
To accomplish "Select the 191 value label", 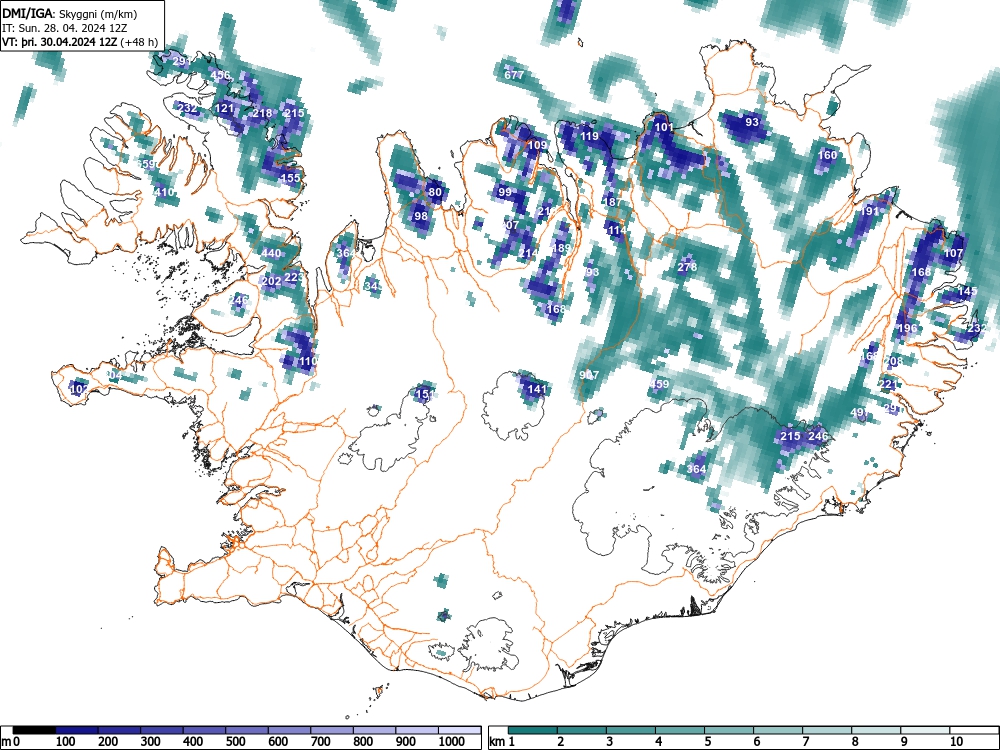I will [870, 211].
